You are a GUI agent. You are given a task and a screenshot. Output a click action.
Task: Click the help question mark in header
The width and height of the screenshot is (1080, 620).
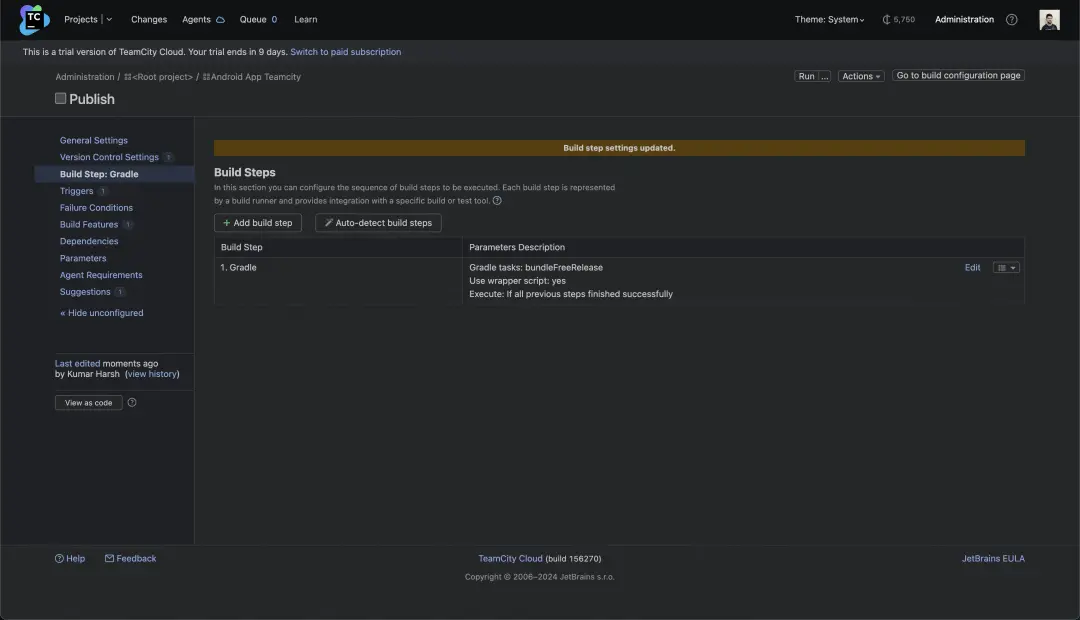[x=1011, y=20]
